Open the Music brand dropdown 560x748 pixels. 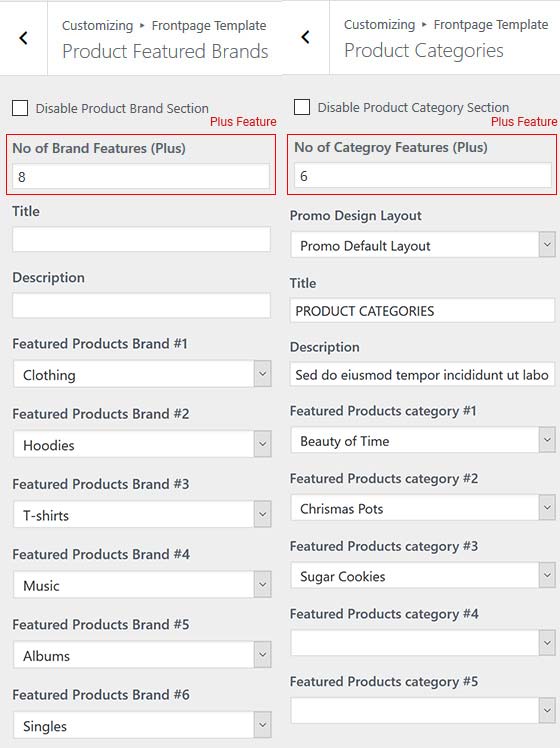tap(142, 585)
